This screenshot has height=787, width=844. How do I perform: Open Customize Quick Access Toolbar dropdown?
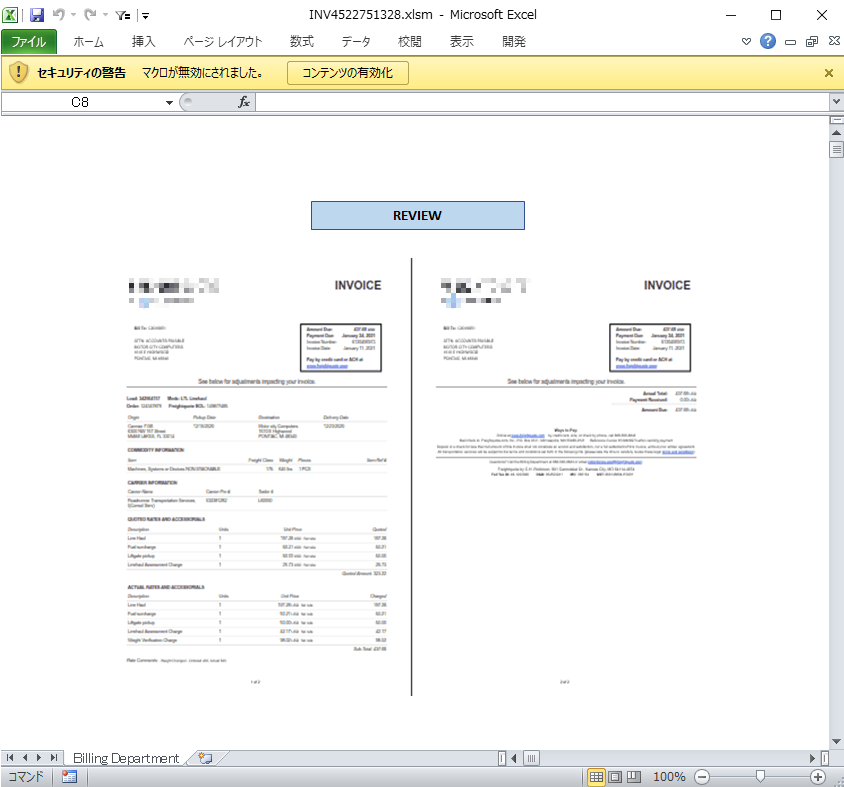pos(145,16)
